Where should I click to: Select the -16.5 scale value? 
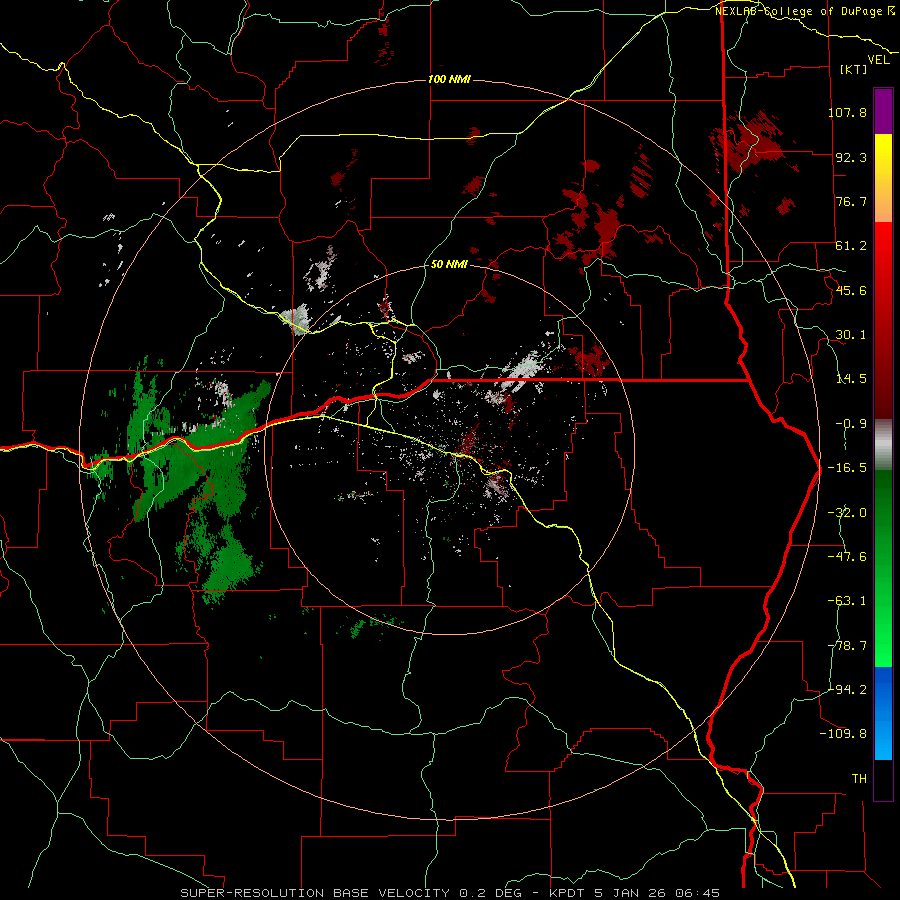(x=847, y=468)
